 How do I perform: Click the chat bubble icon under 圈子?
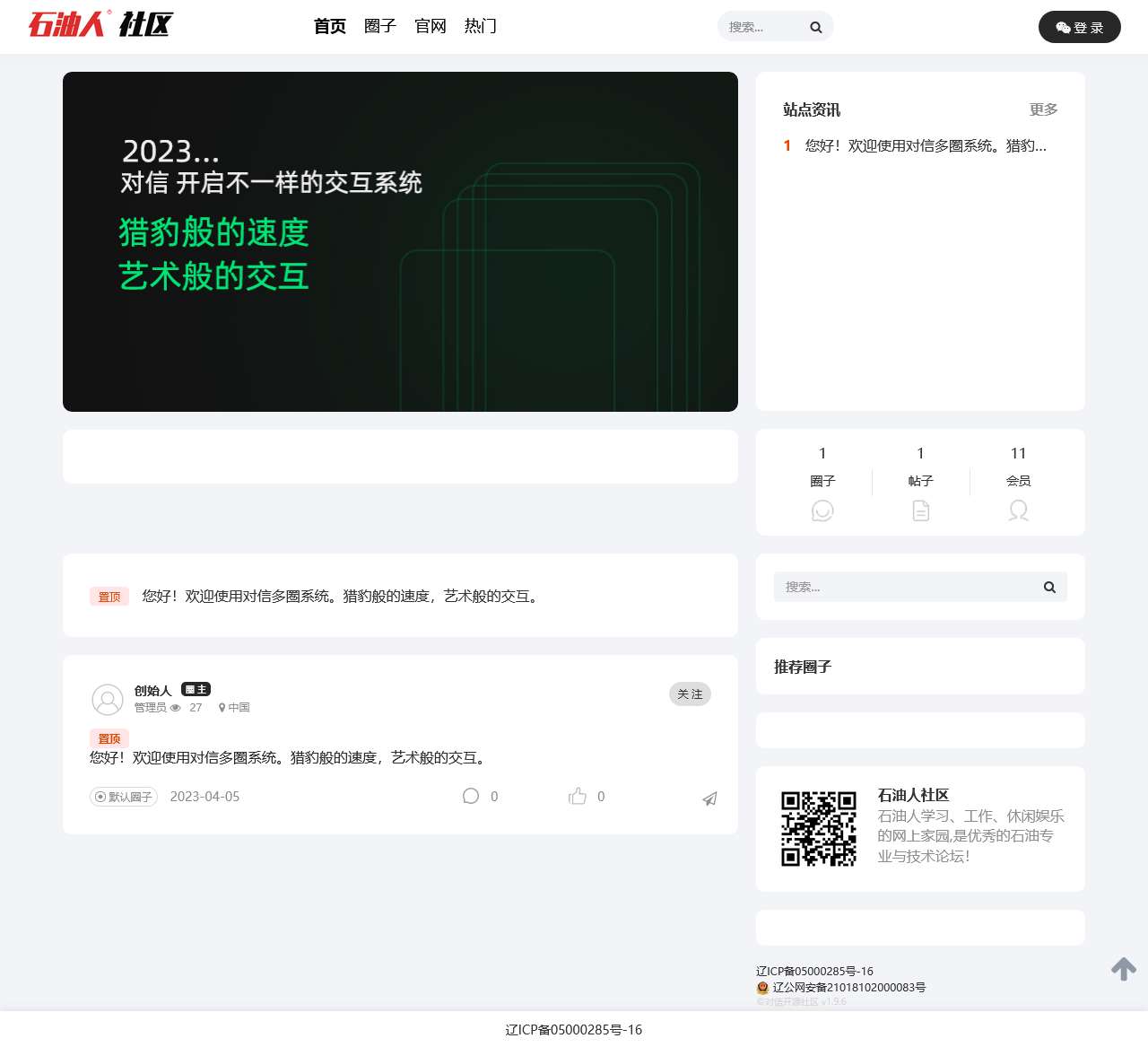tap(822, 510)
